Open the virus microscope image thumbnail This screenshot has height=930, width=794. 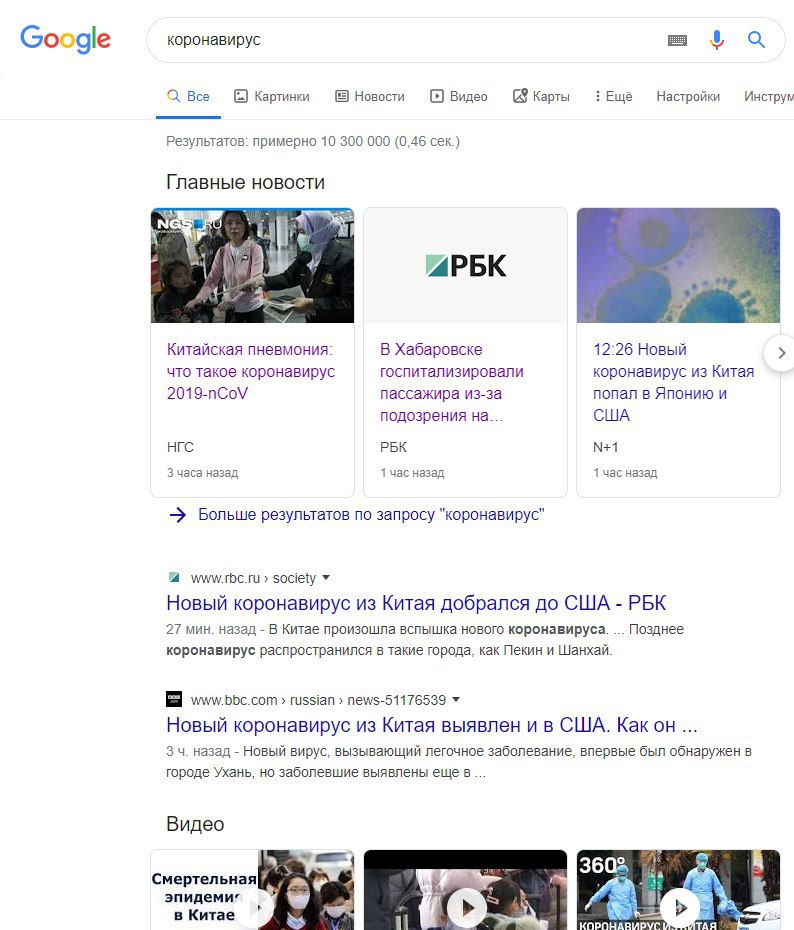coord(678,265)
